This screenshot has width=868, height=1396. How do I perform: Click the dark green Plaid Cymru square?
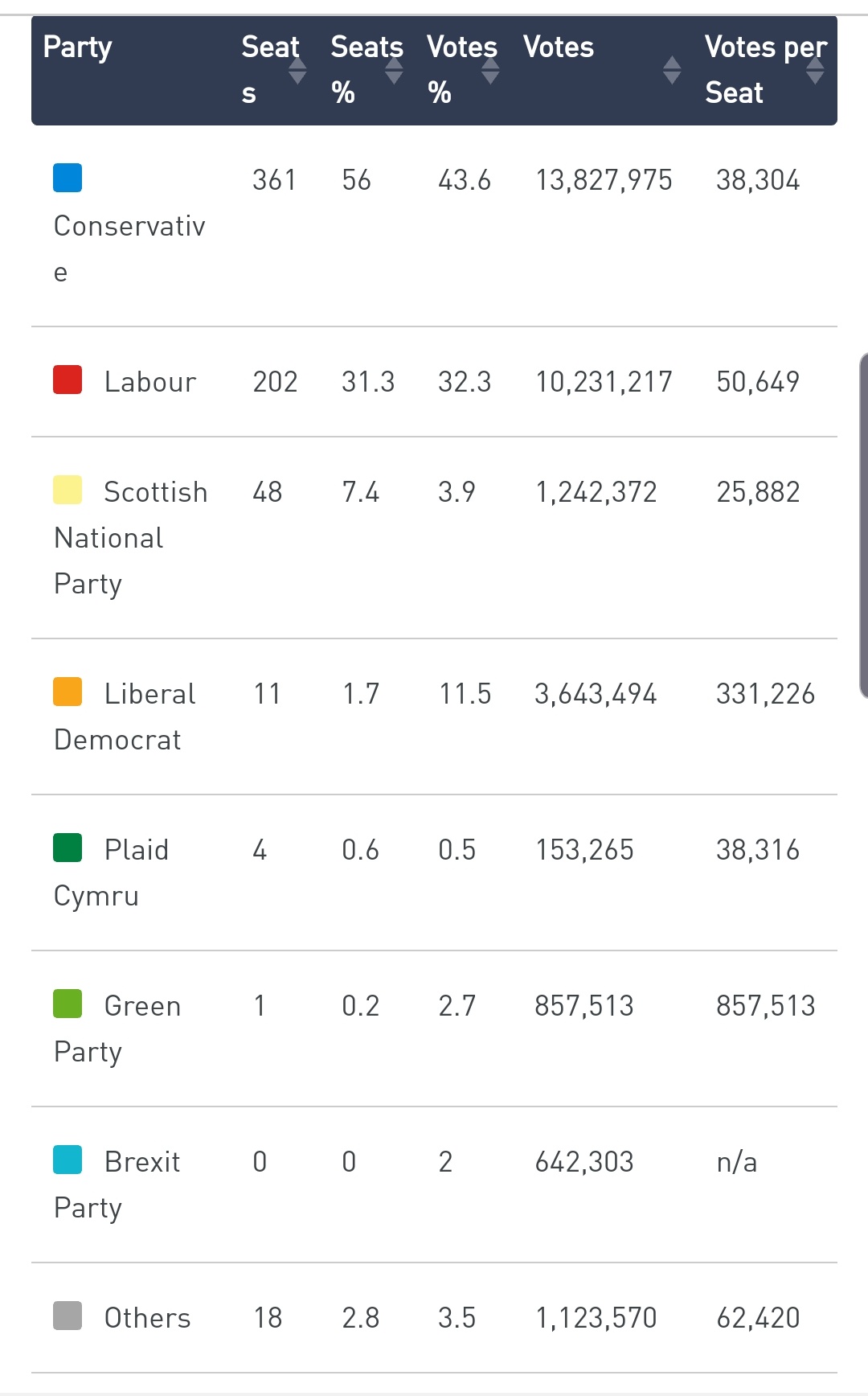(x=68, y=848)
